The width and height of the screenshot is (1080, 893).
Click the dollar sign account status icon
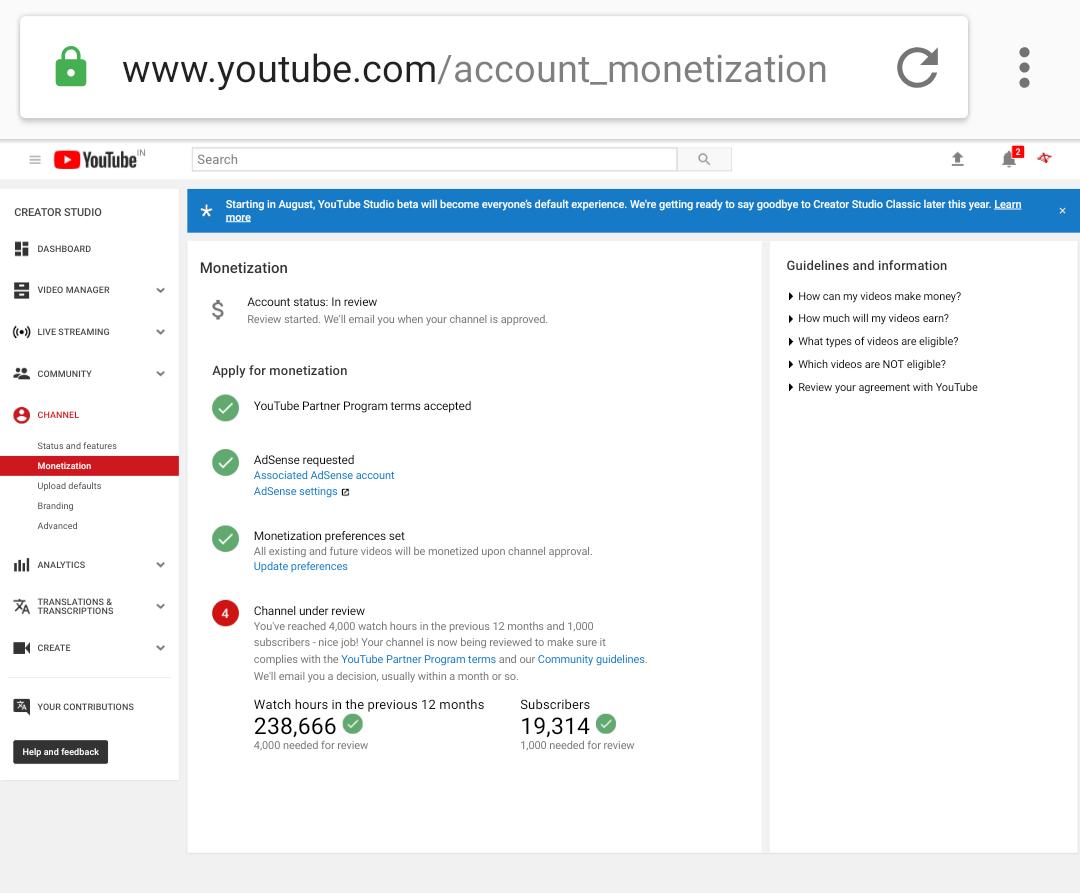(x=218, y=310)
